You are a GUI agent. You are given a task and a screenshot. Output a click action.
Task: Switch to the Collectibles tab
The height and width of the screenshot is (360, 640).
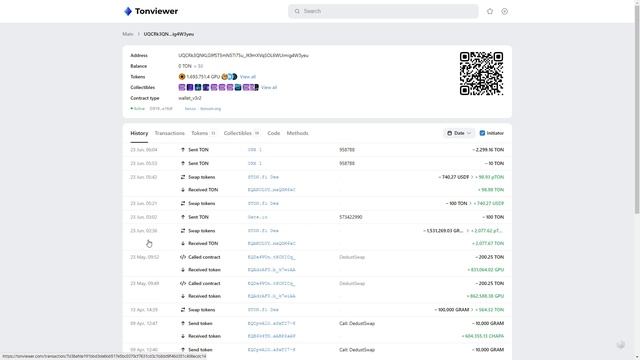coord(242,133)
